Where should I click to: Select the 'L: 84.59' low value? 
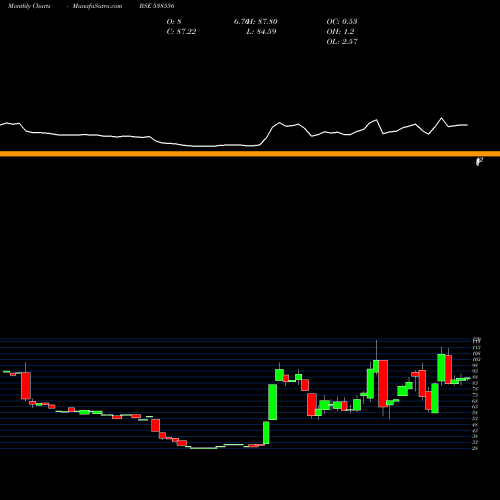(262, 32)
